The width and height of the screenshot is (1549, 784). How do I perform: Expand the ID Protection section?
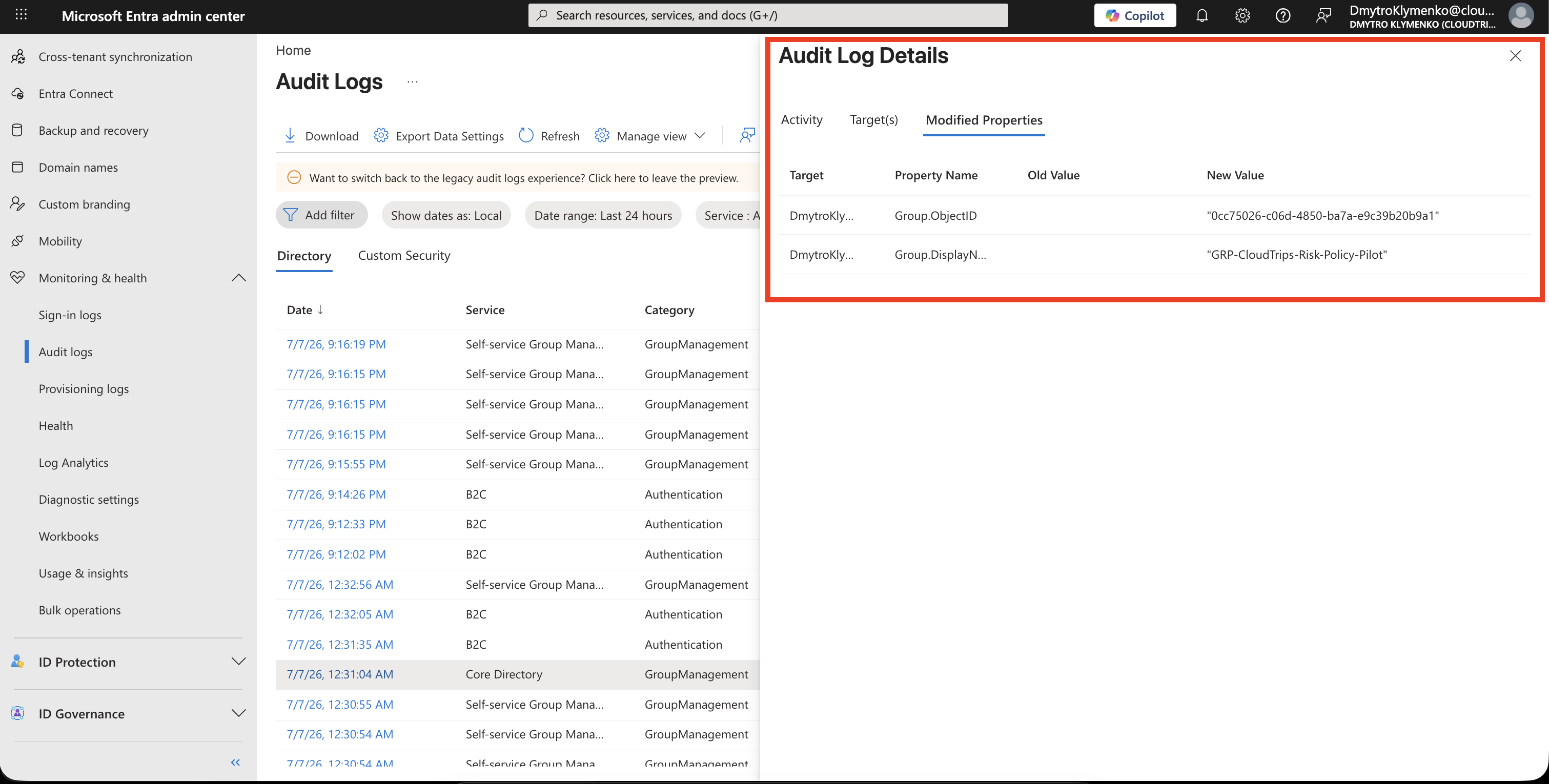click(239, 662)
